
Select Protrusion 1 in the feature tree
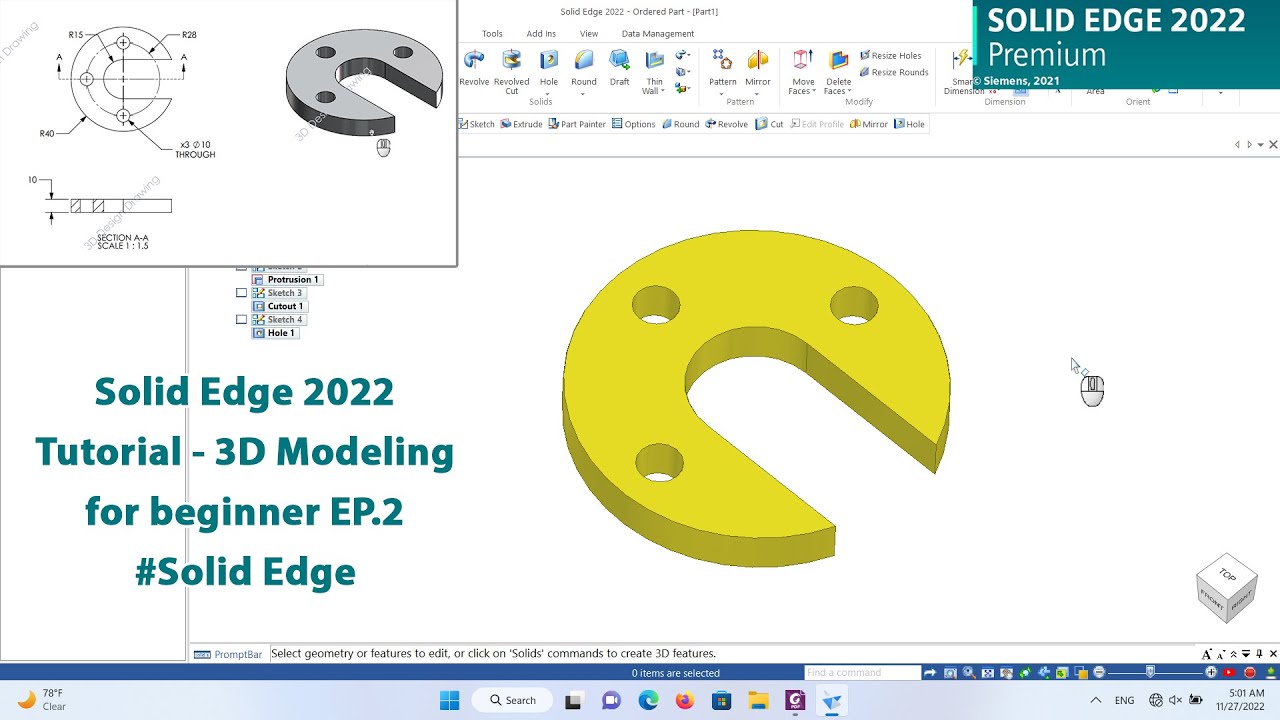(x=286, y=280)
